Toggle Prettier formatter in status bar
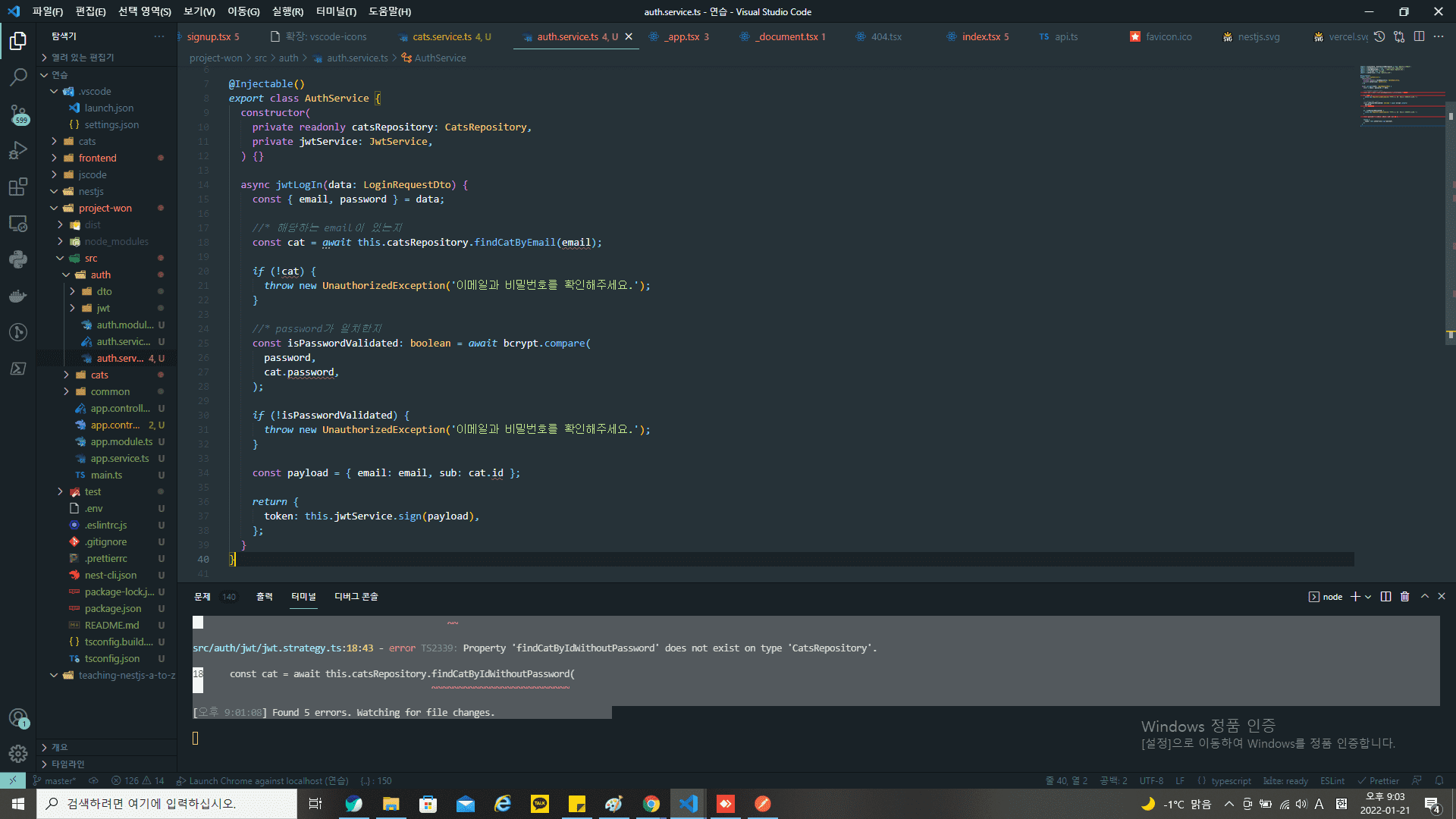 pos(1378,780)
